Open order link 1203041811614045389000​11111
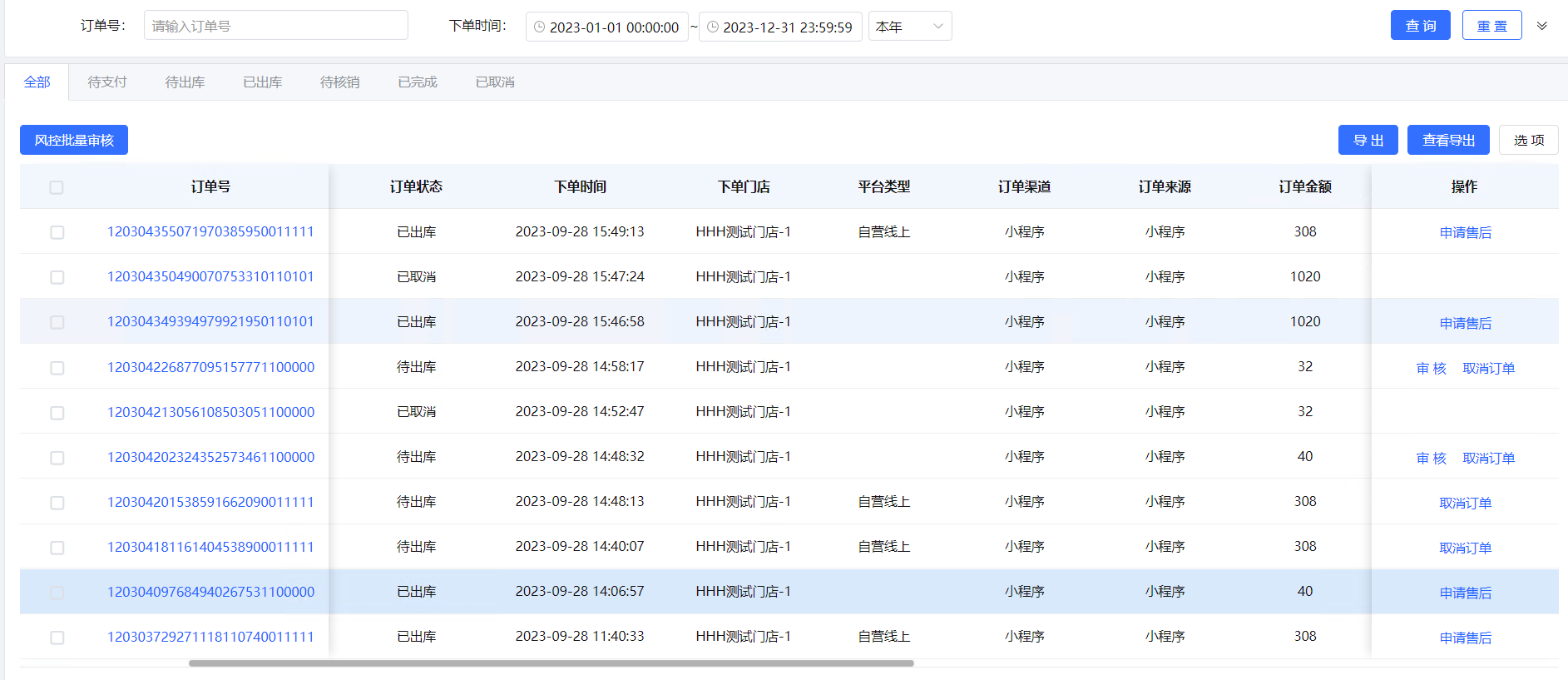The width and height of the screenshot is (1568, 680). point(210,548)
